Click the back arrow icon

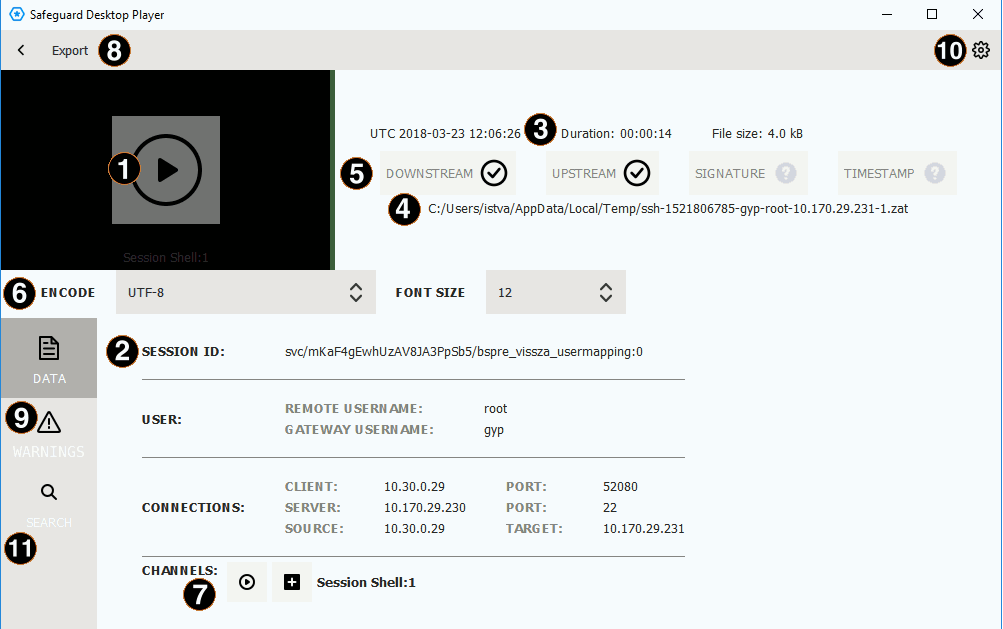(x=21, y=50)
